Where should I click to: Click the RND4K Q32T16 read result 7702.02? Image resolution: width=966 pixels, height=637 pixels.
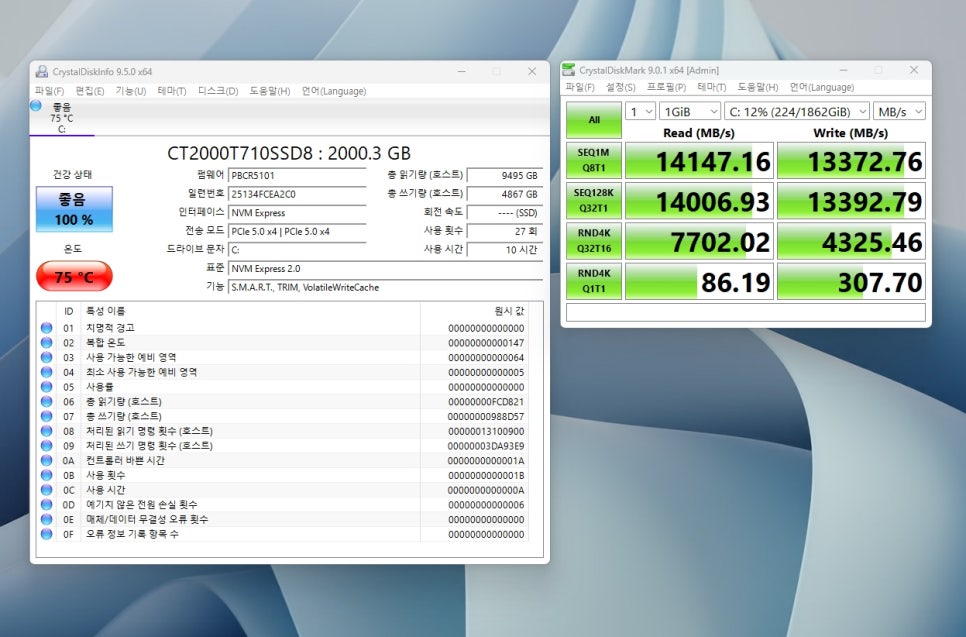click(699, 241)
